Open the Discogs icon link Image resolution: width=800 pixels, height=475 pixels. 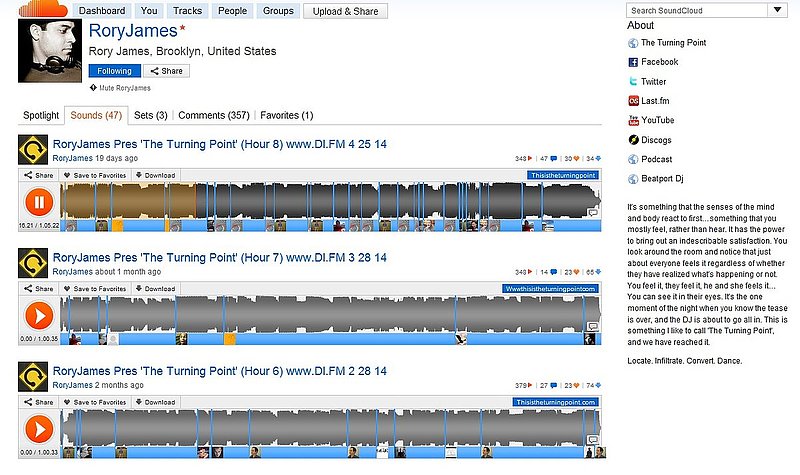point(633,140)
